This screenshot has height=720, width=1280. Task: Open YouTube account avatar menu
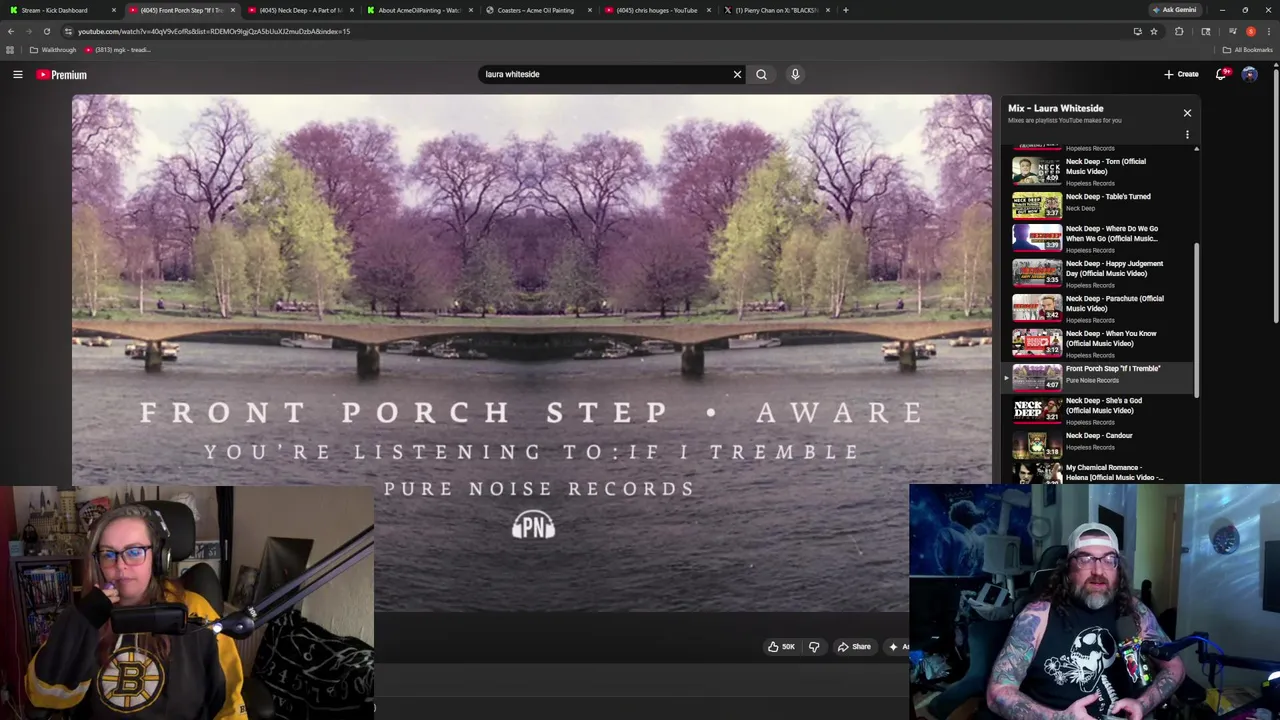(x=1249, y=74)
